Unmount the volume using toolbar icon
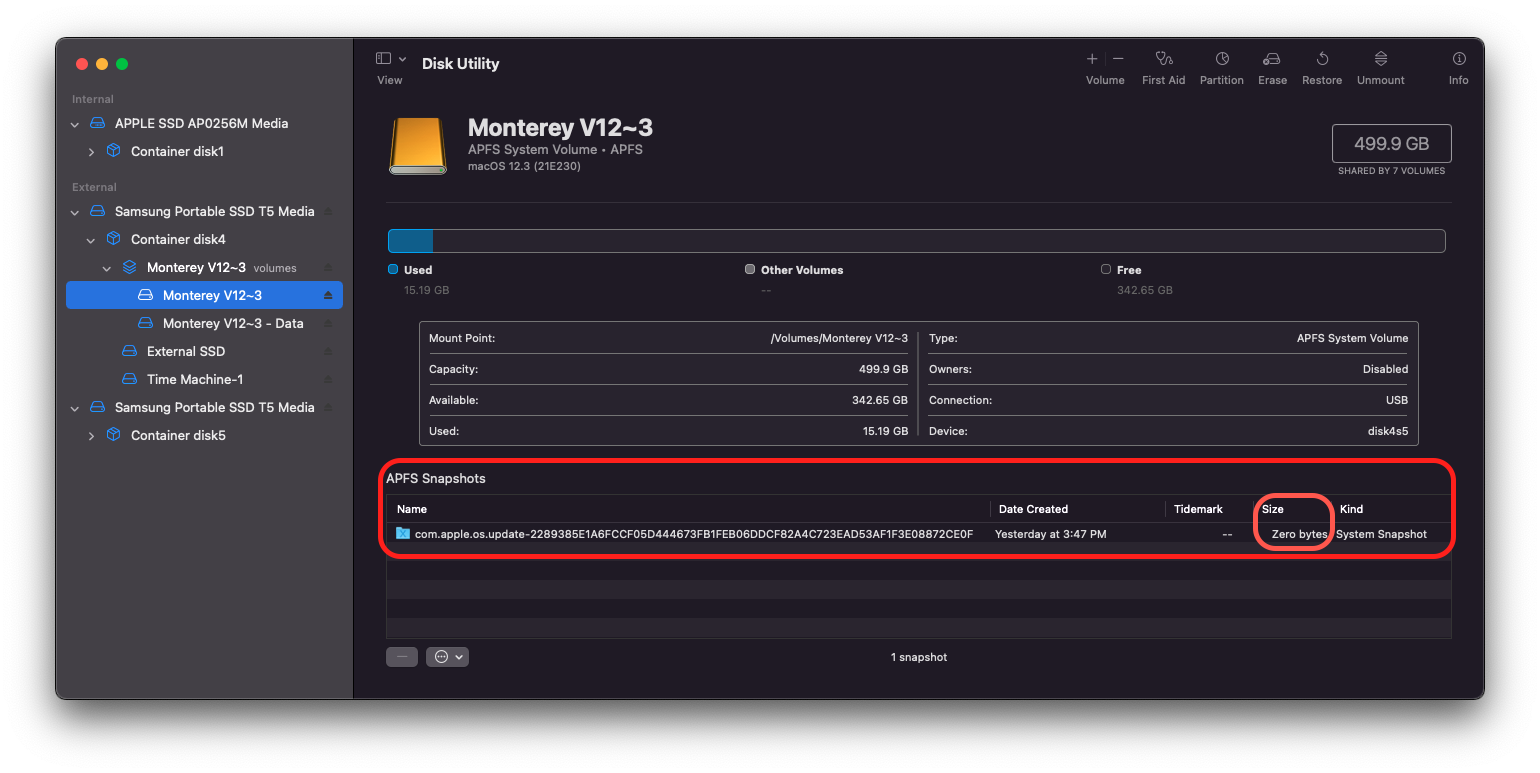This screenshot has width=1540, height=773. pyautogui.click(x=1381, y=59)
